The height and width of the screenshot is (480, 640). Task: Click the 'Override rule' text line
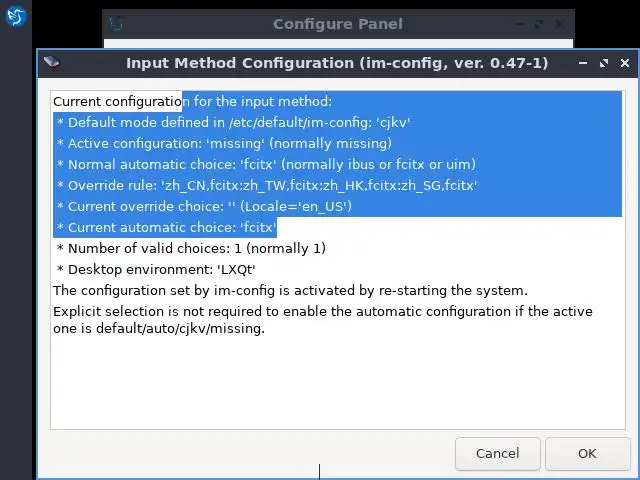click(x=266, y=185)
